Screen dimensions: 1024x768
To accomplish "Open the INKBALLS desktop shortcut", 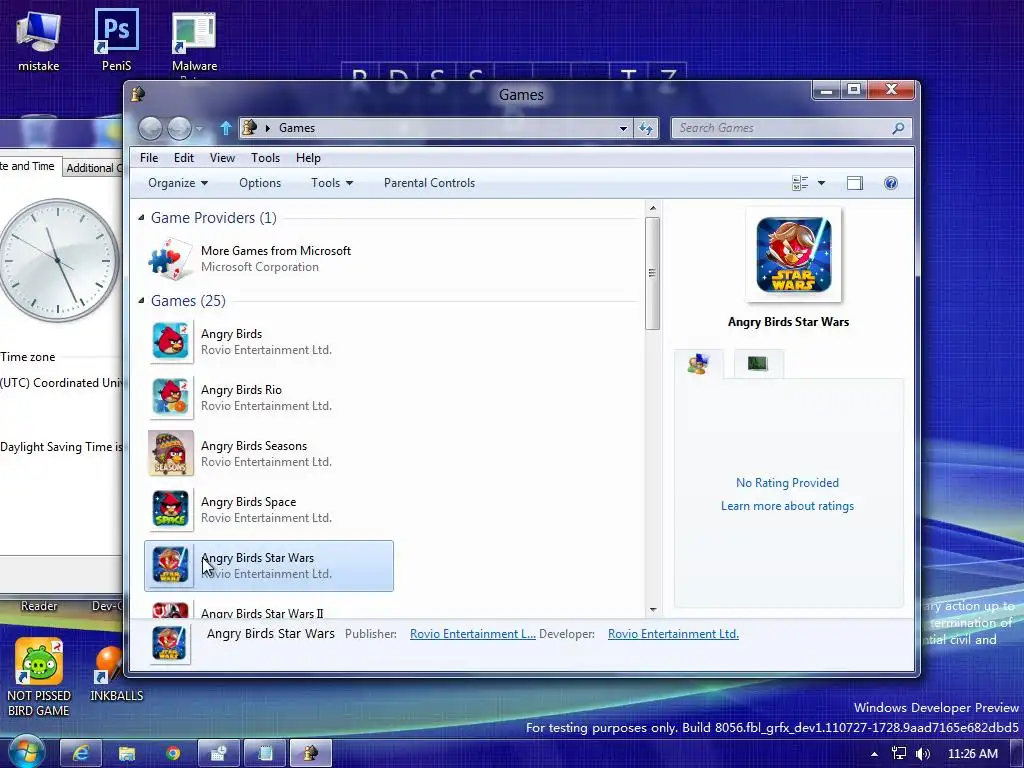I will click(116, 675).
